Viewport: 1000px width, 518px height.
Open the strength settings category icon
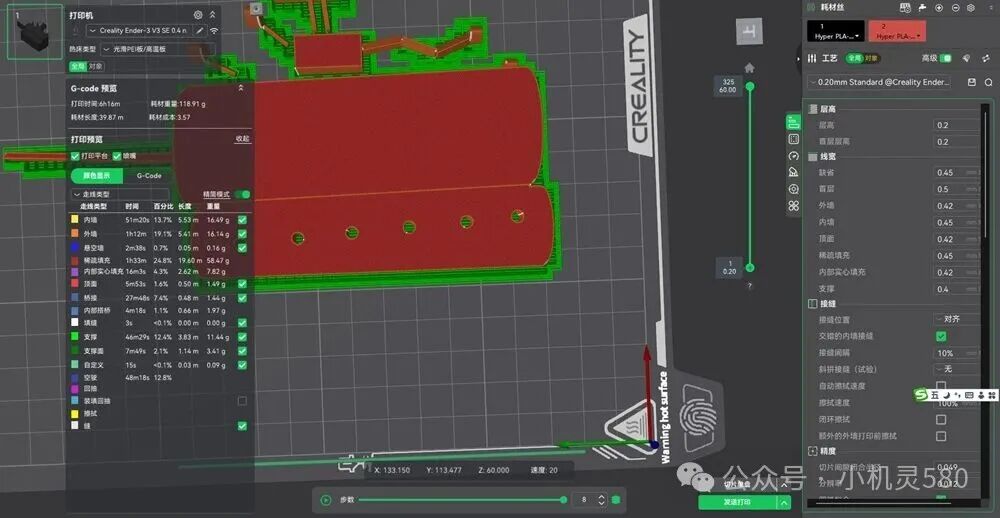coord(793,139)
